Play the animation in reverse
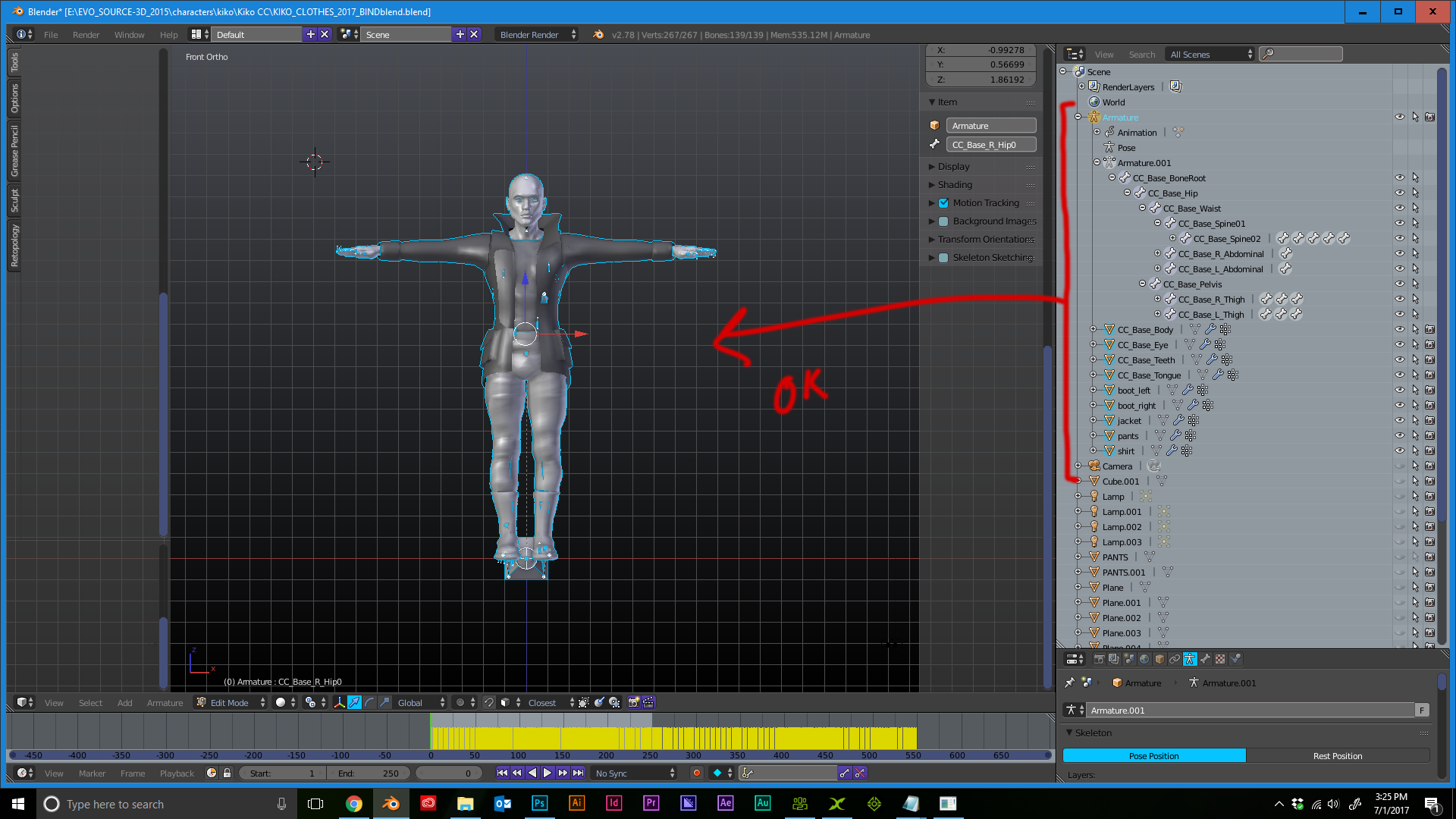Image resolution: width=1456 pixels, height=819 pixels. tap(532, 773)
